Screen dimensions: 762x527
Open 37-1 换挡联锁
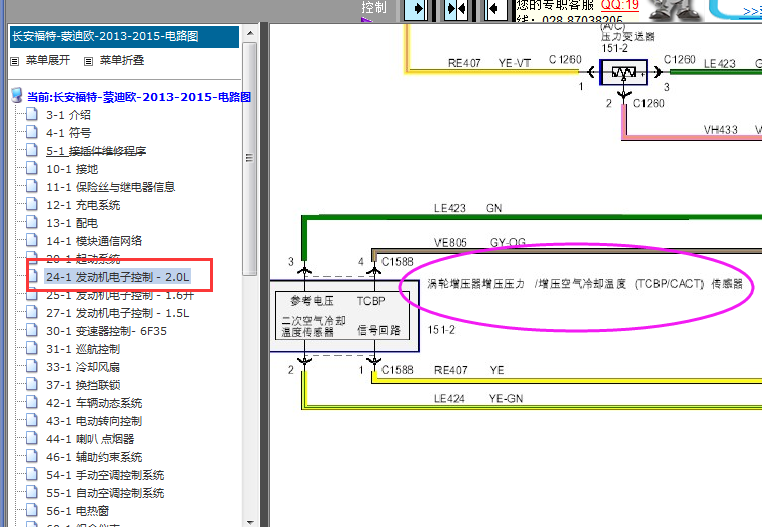click(83, 385)
